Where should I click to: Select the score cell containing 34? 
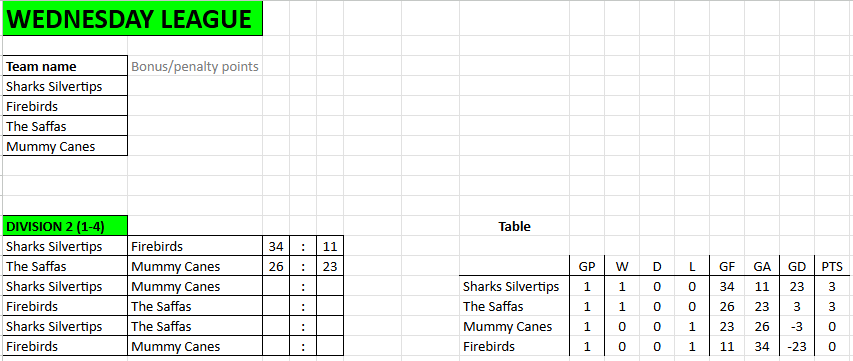(x=276, y=246)
